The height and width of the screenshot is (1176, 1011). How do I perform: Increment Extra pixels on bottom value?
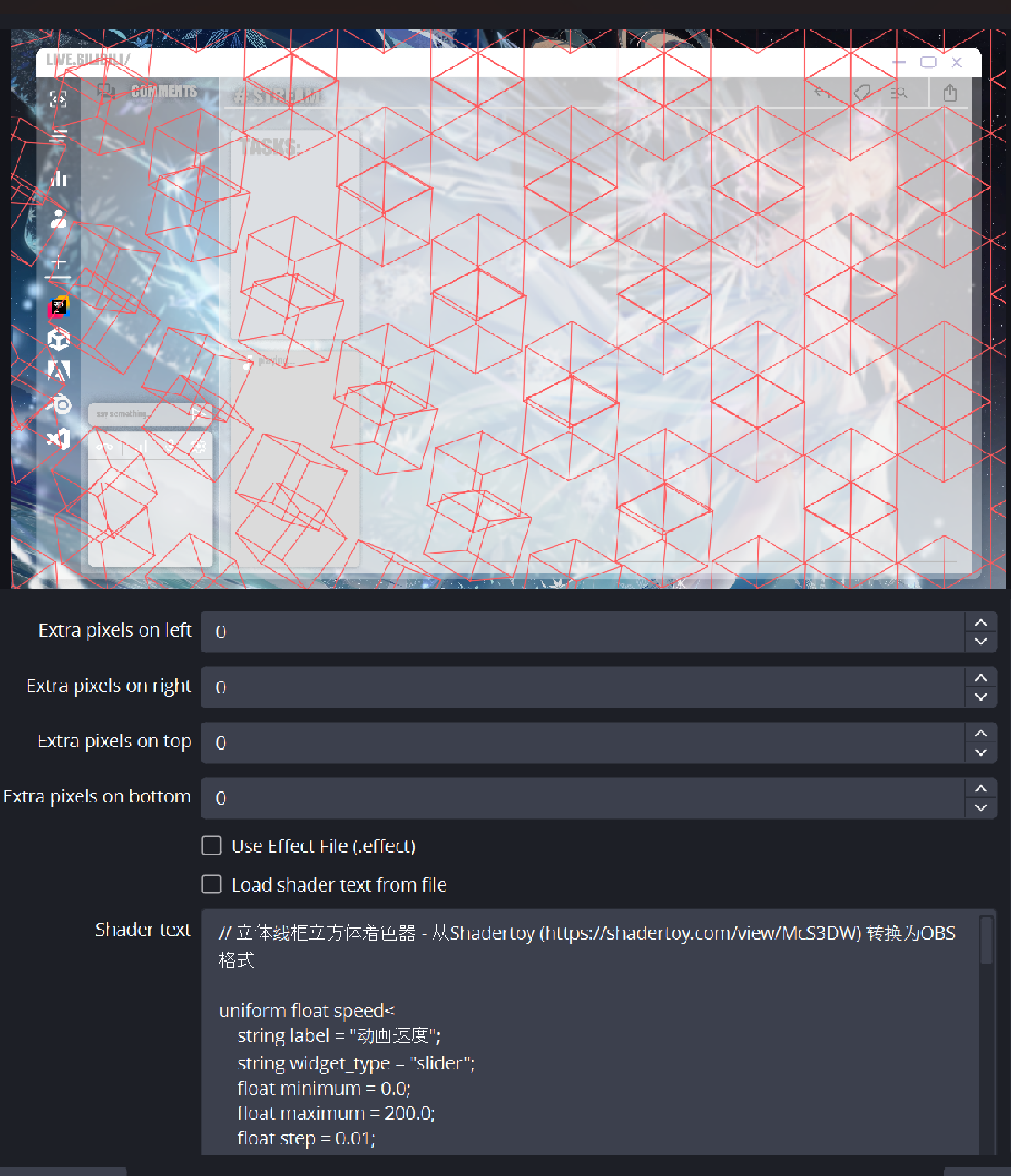tap(981, 787)
